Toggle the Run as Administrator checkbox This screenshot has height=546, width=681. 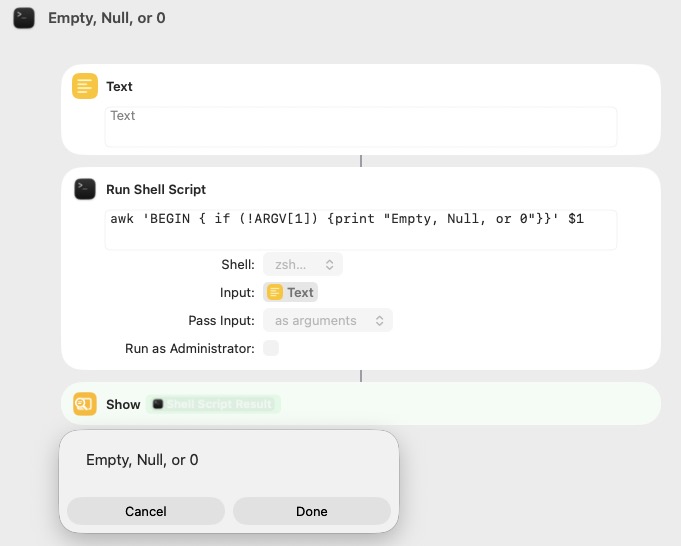coord(271,348)
